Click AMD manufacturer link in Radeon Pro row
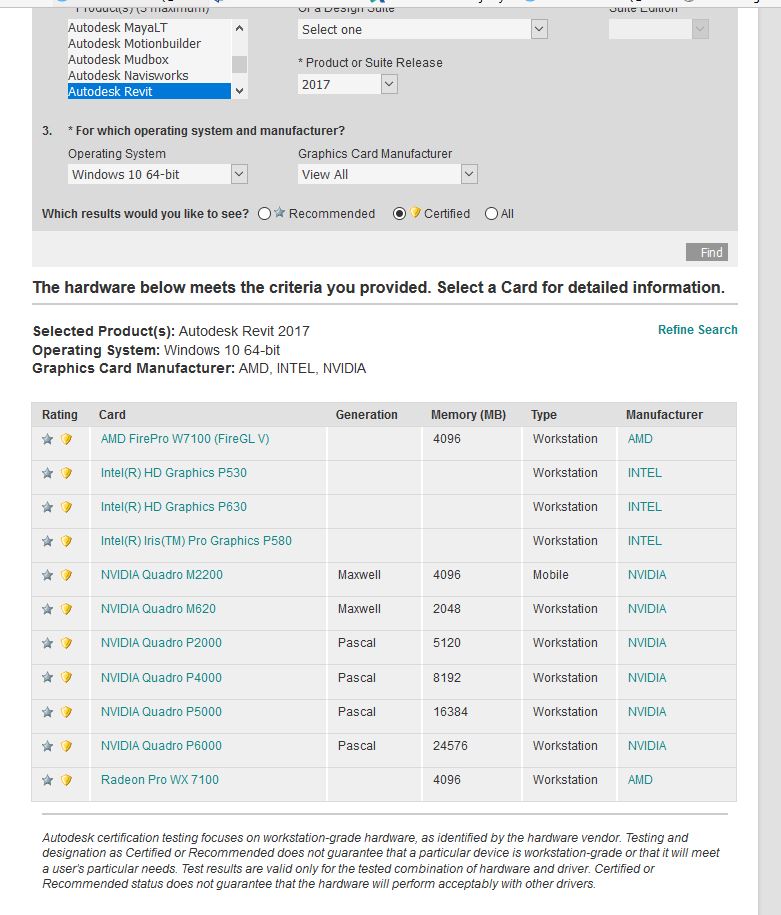 [x=640, y=780]
